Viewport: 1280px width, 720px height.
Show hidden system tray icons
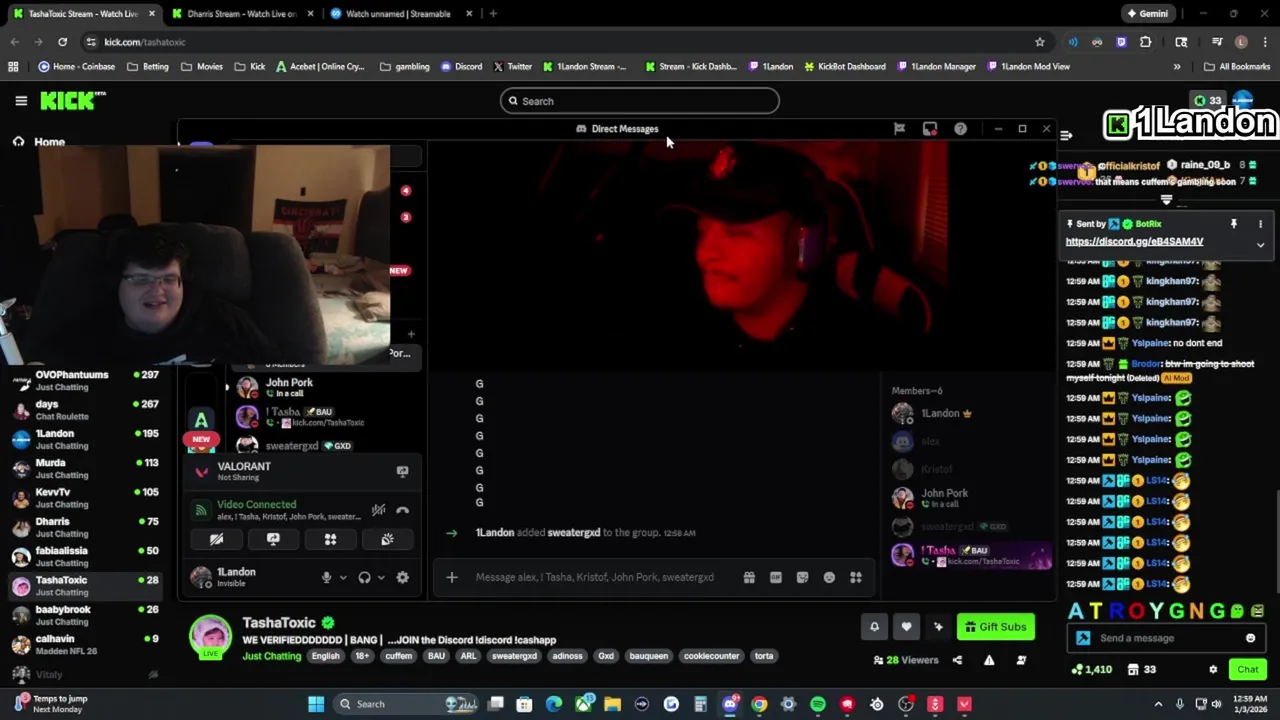(1158, 704)
